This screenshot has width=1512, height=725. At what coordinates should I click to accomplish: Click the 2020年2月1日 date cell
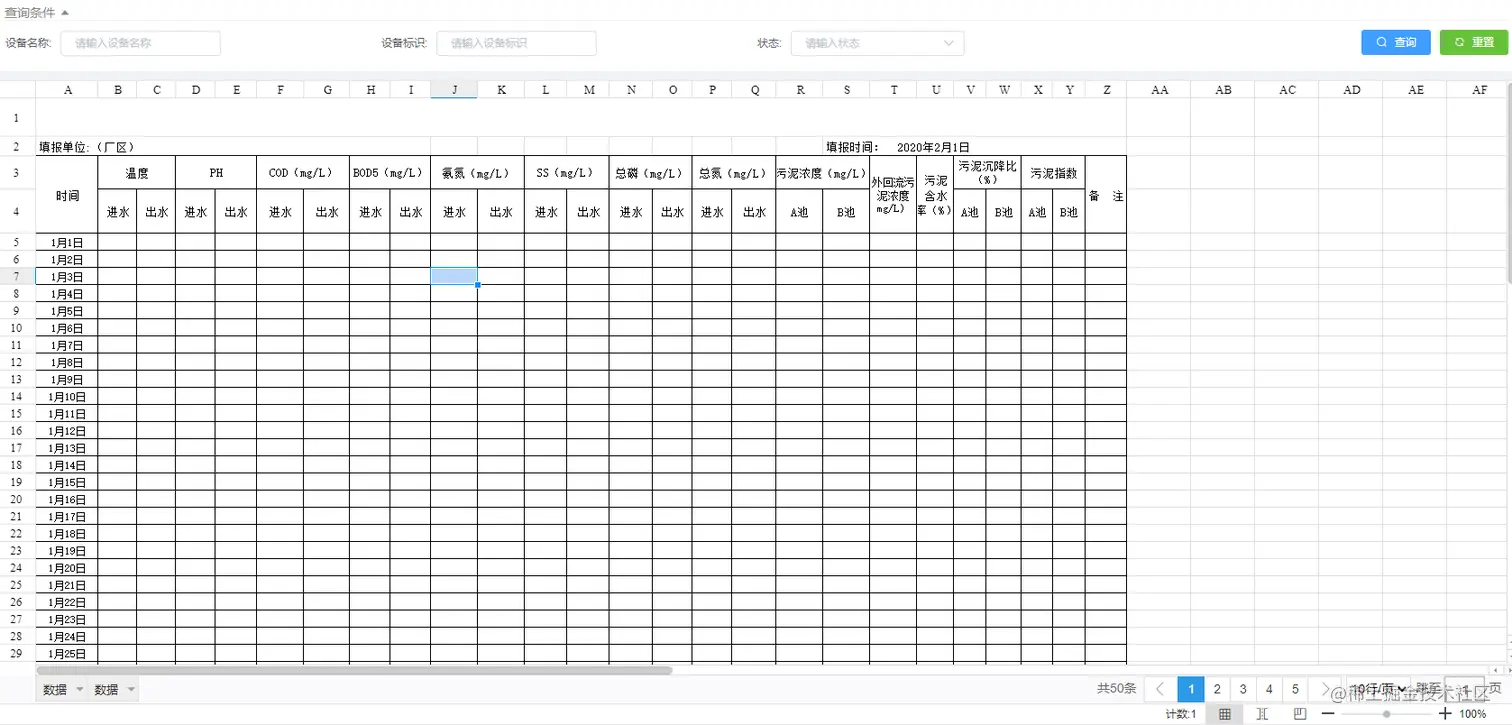(x=933, y=147)
